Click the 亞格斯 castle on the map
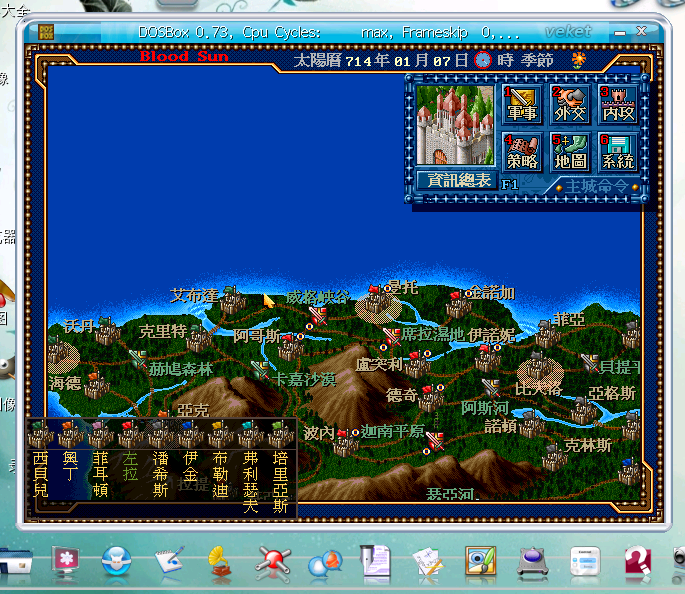 coord(583,411)
